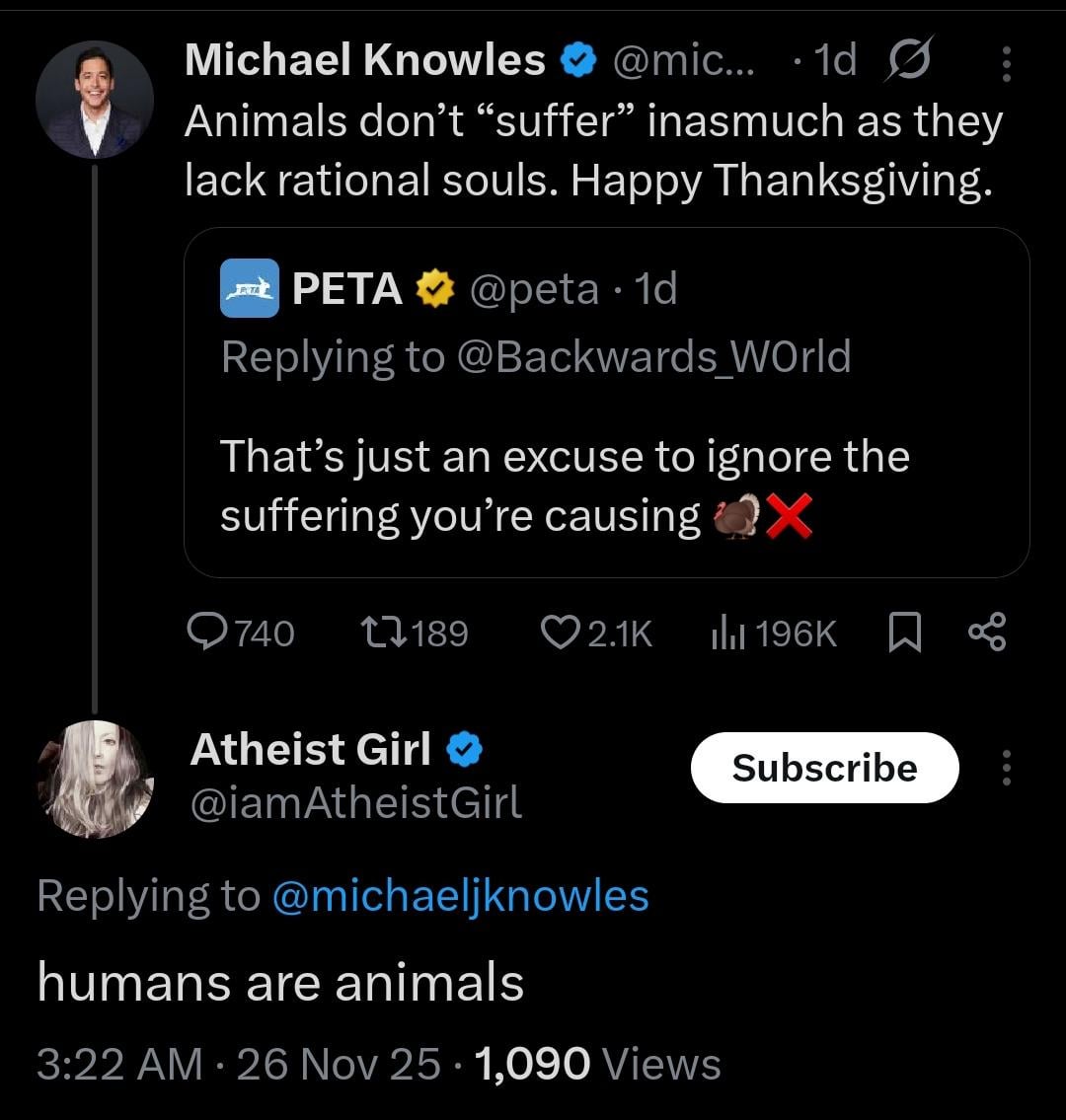This screenshot has height=1120, width=1066.
Task: Bookmark the Michael Knowles post
Action: click(904, 633)
